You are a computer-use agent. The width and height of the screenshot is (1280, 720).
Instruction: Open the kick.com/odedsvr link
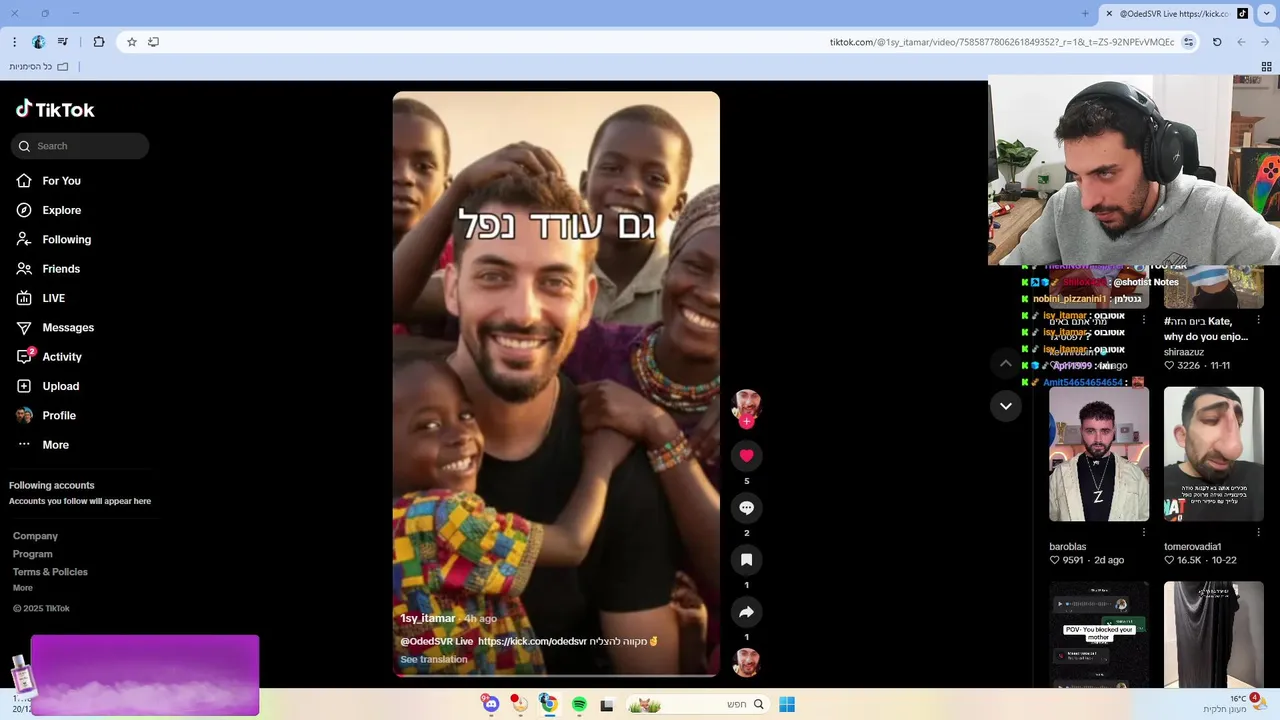point(532,641)
